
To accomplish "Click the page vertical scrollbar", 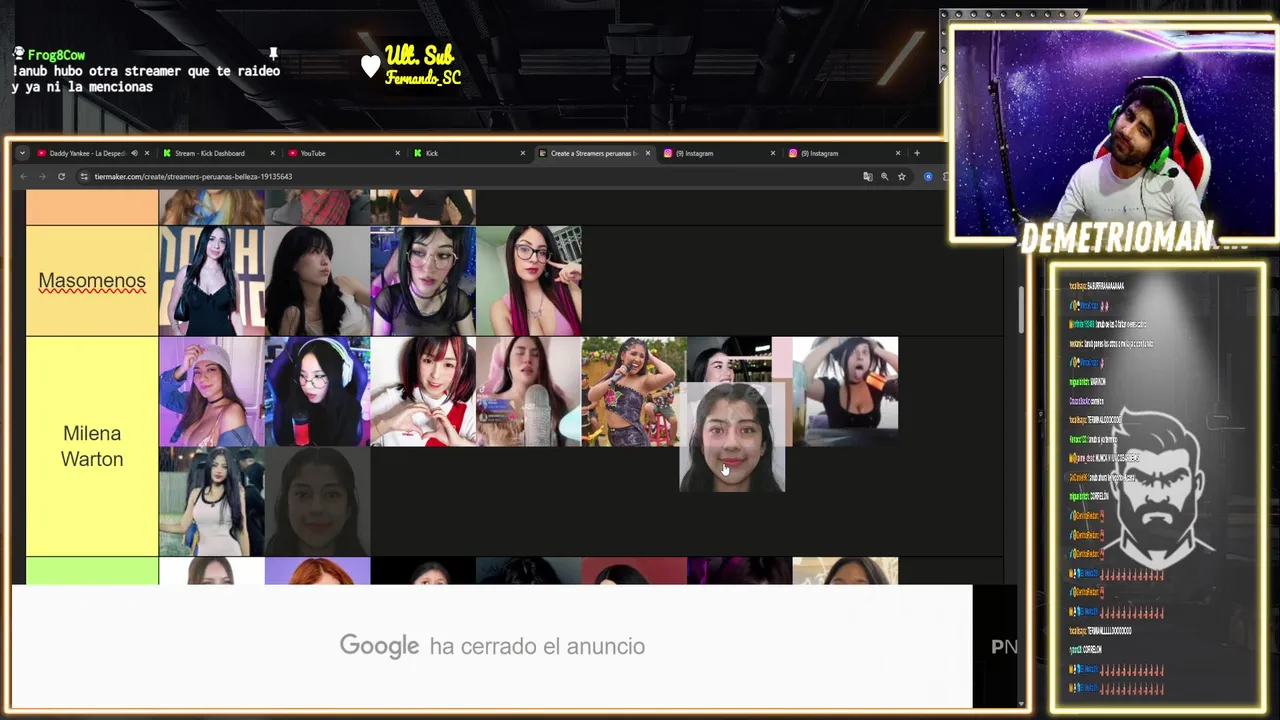I will pyautogui.click(x=1021, y=310).
